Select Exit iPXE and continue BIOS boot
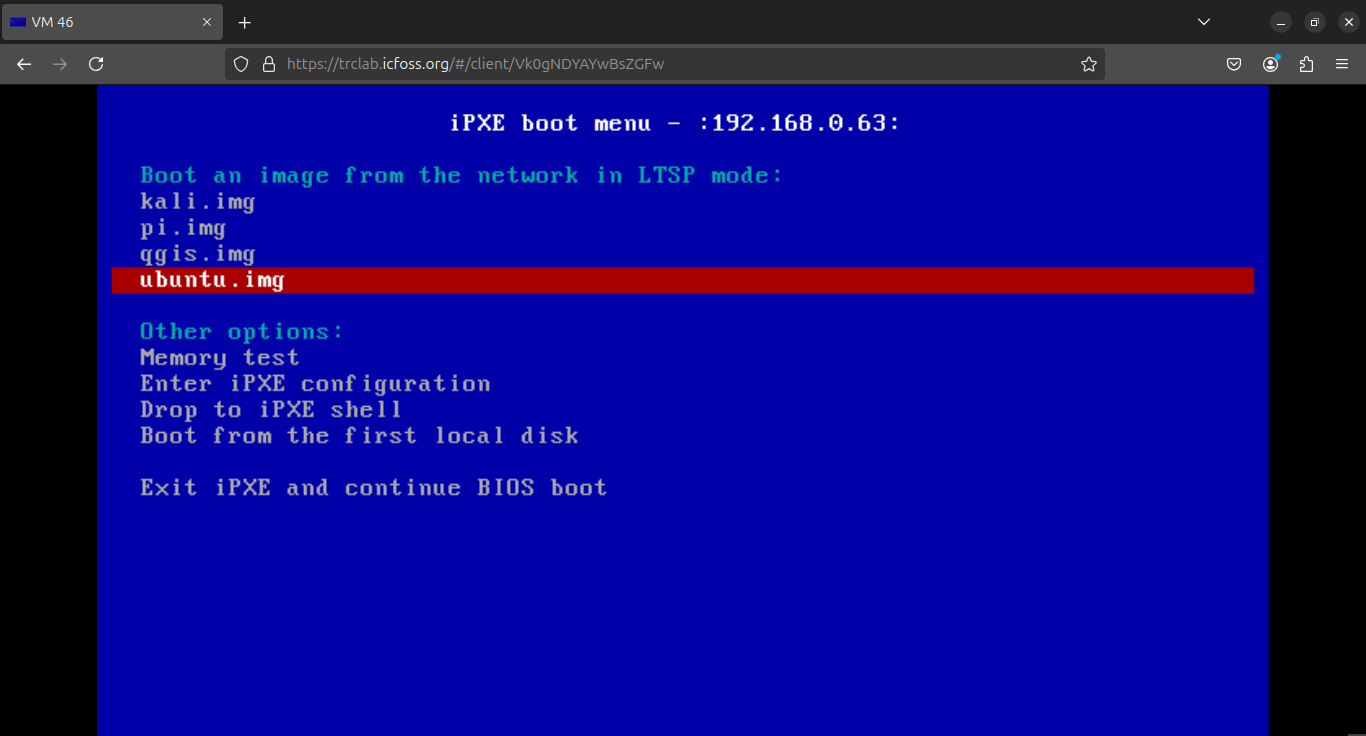The width and height of the screenshot is (1366, 736). 373,488
